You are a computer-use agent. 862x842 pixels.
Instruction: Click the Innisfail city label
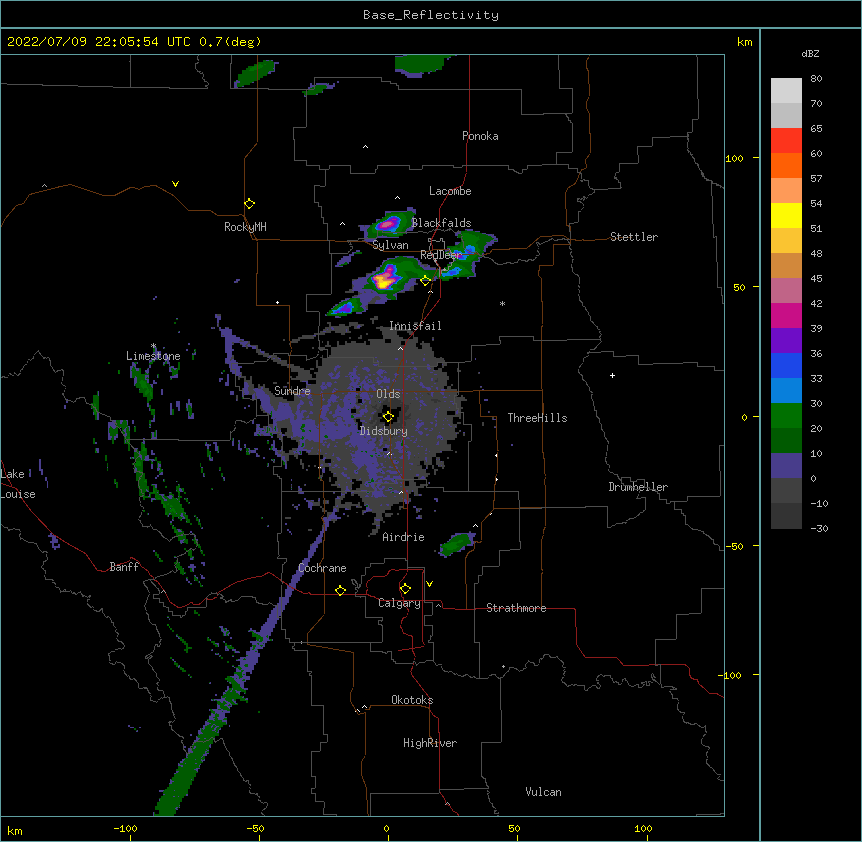(415, 326)
